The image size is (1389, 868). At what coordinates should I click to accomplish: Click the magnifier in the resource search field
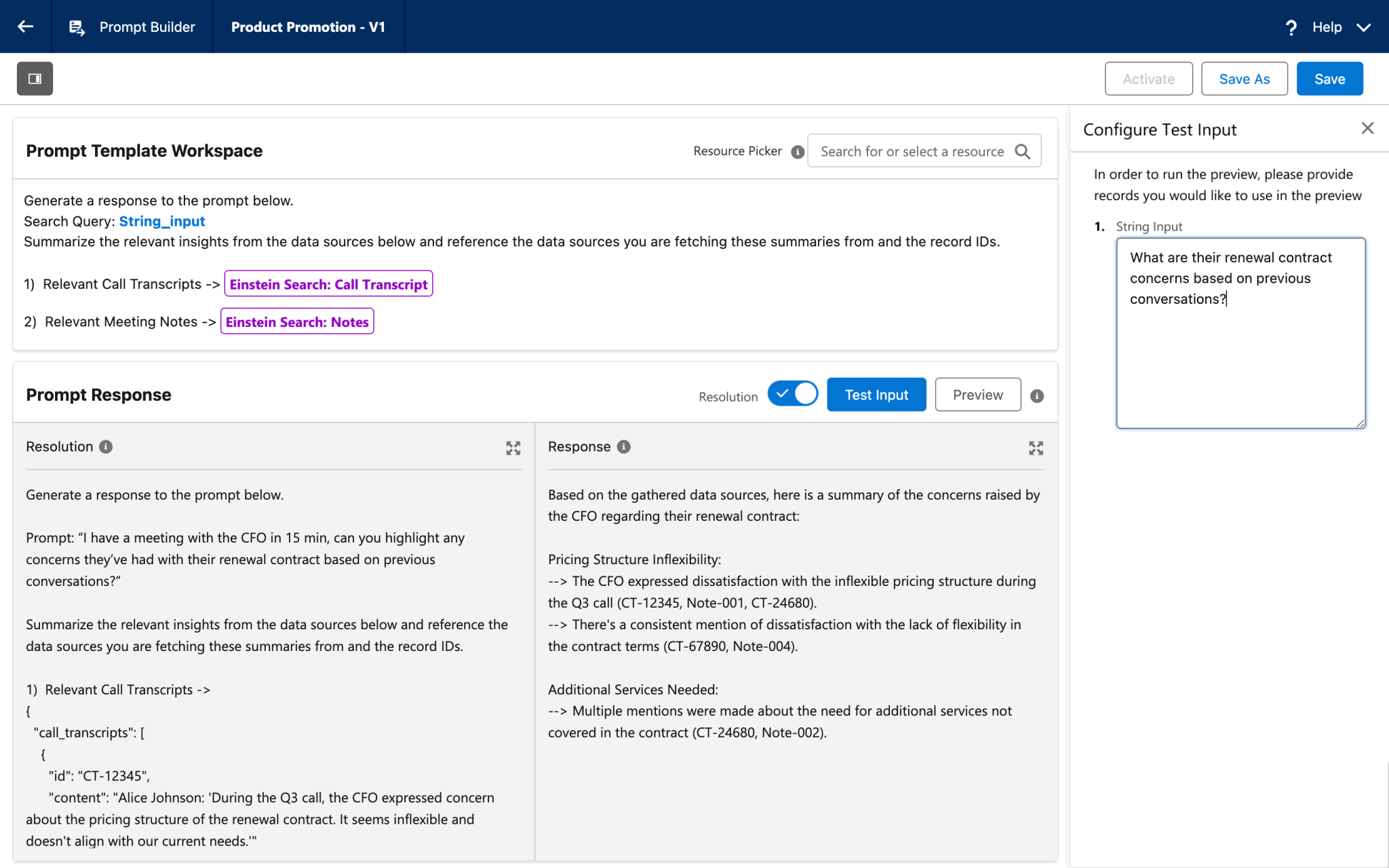pos(1023,151)
